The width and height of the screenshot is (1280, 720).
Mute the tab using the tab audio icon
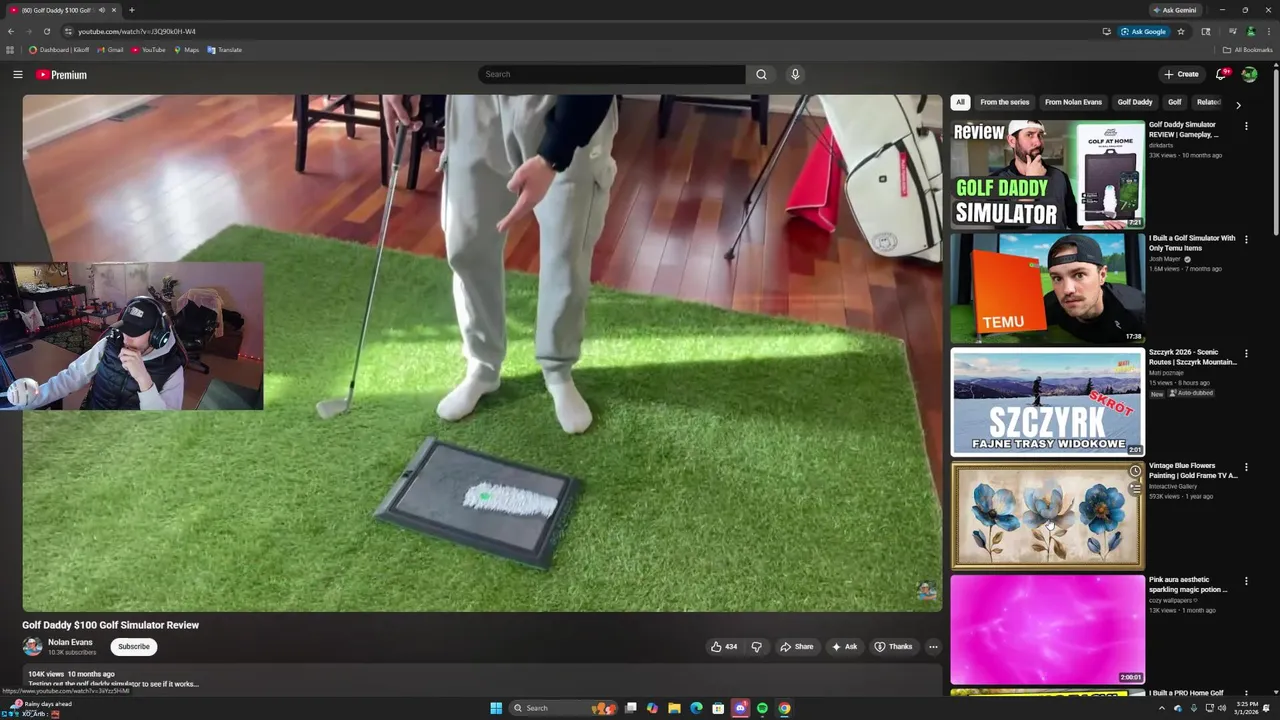pyautogui.click(x=101, y=10)
